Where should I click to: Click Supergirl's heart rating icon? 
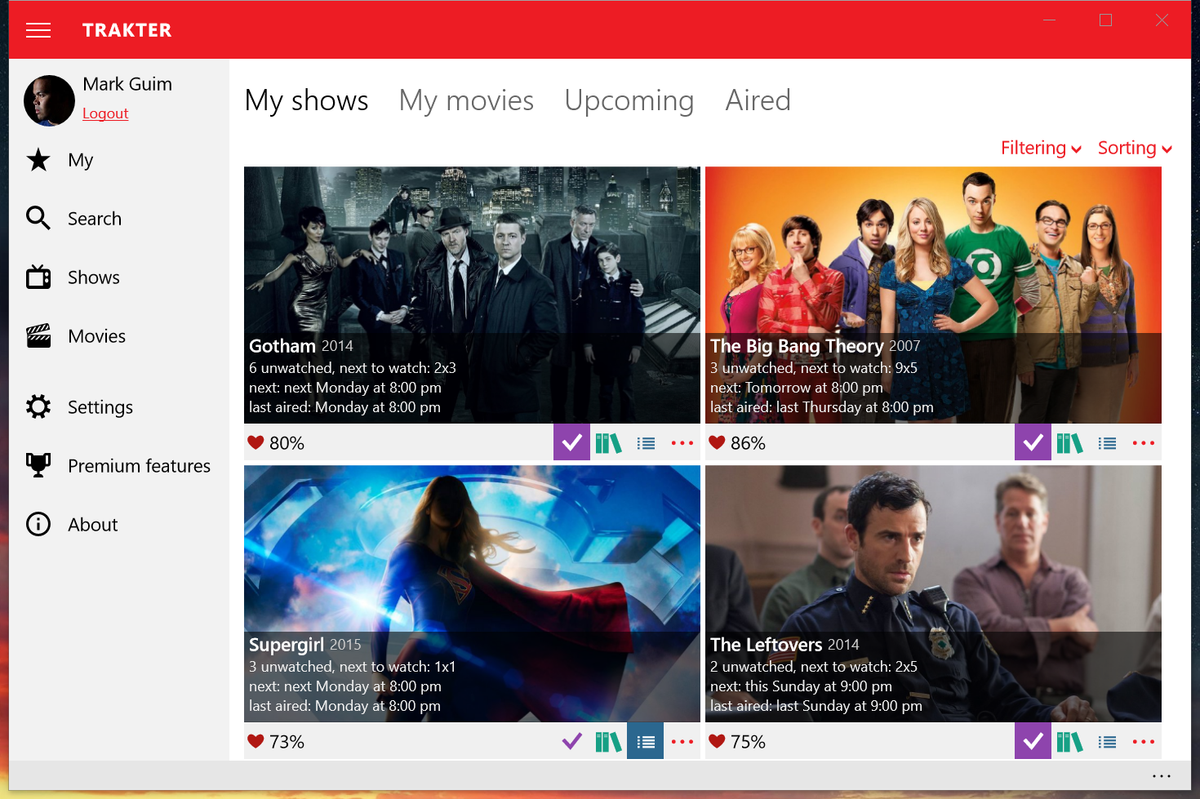point(255,741)
